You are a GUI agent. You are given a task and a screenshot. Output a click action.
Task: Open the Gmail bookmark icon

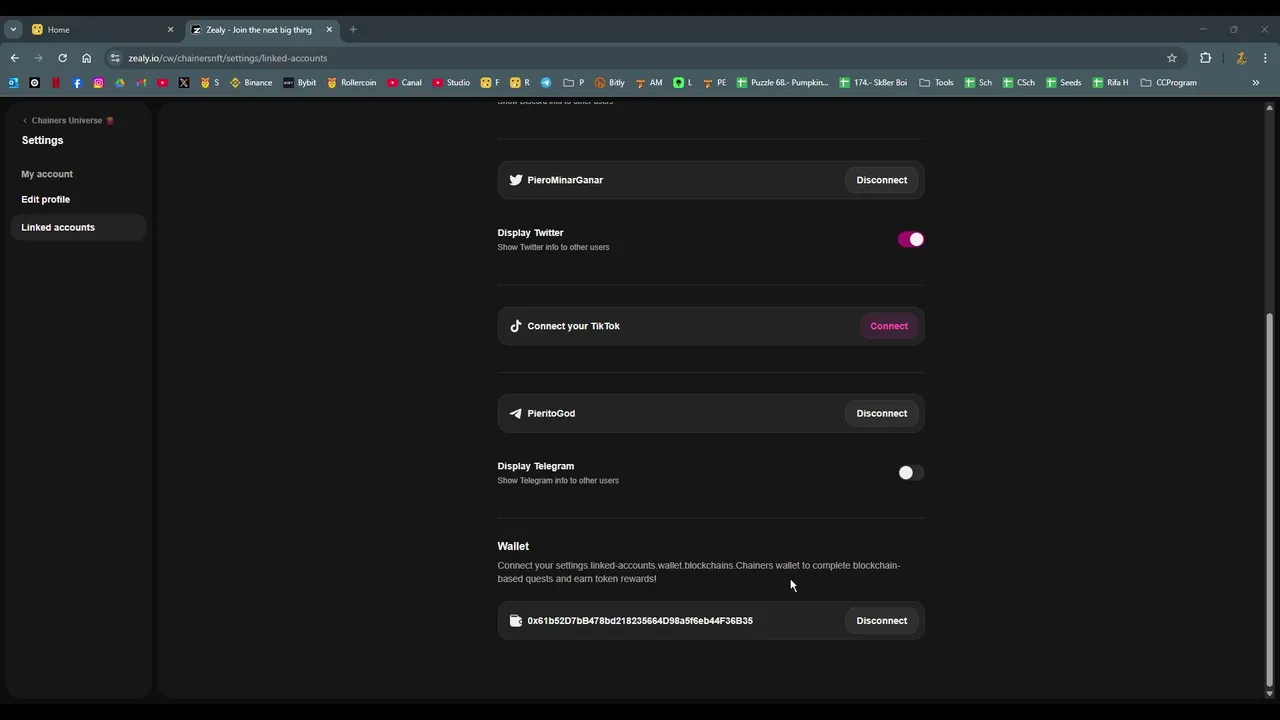pos(141,83)
